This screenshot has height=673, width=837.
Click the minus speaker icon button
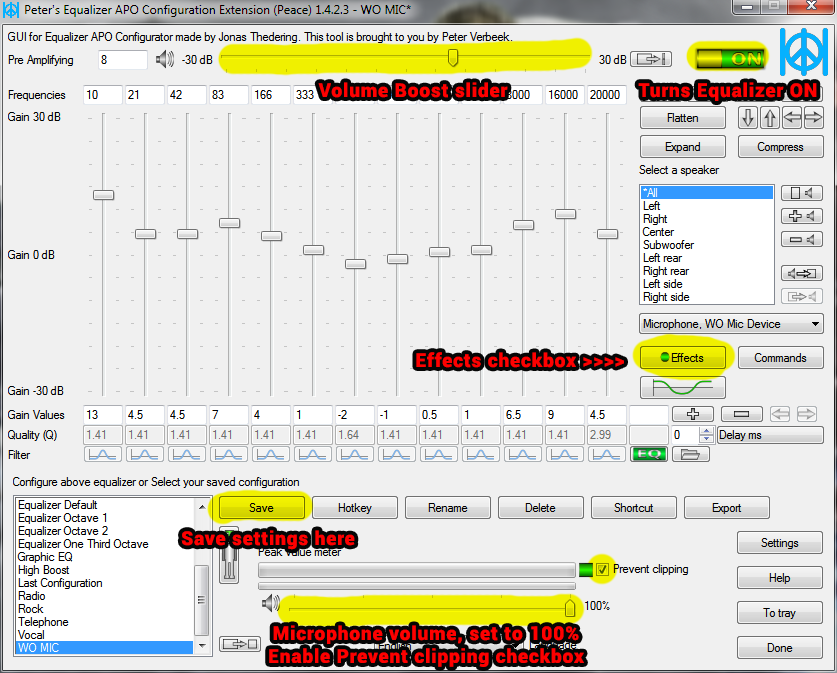point(802,239)
